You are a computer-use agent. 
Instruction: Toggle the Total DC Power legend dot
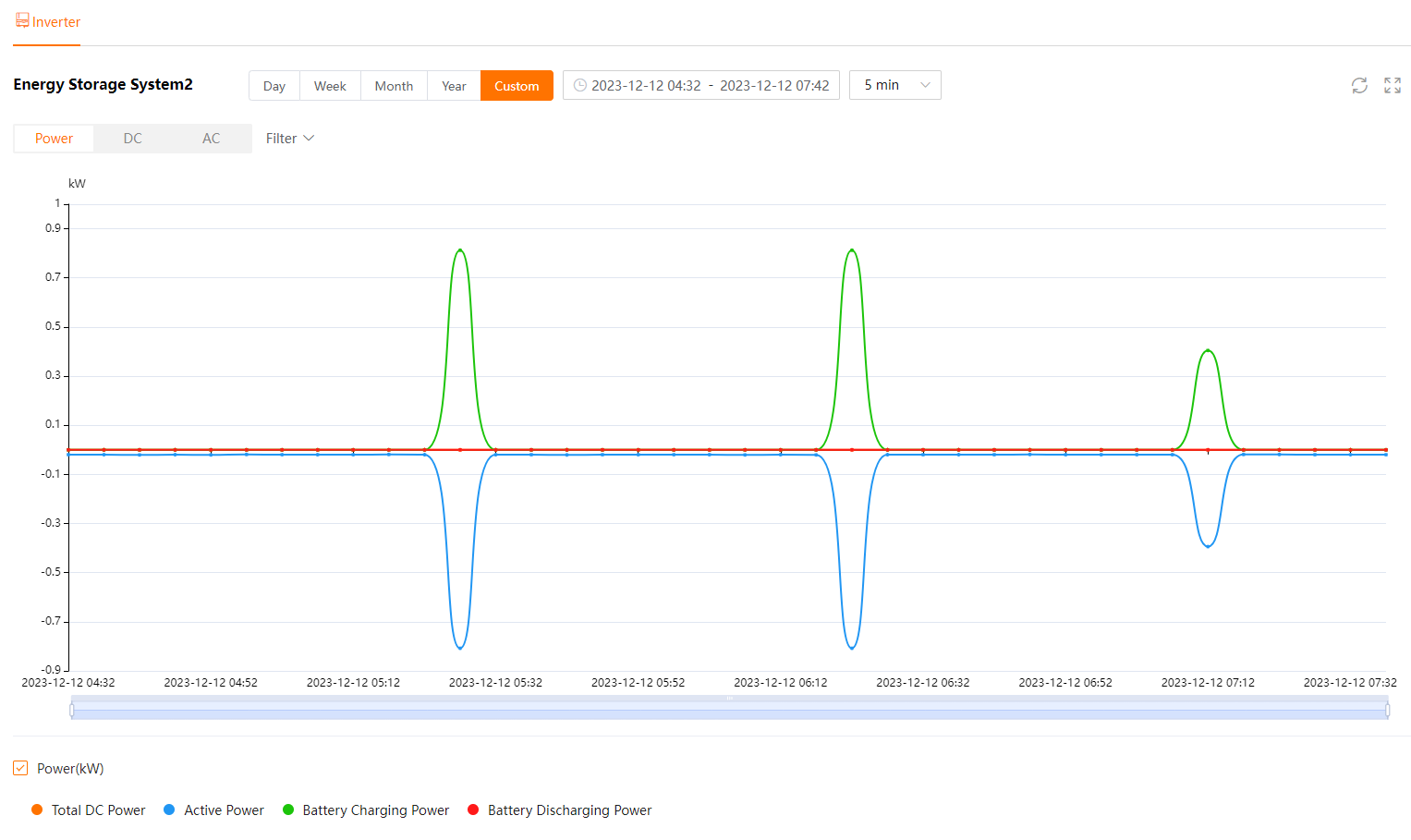coord(37,810)
